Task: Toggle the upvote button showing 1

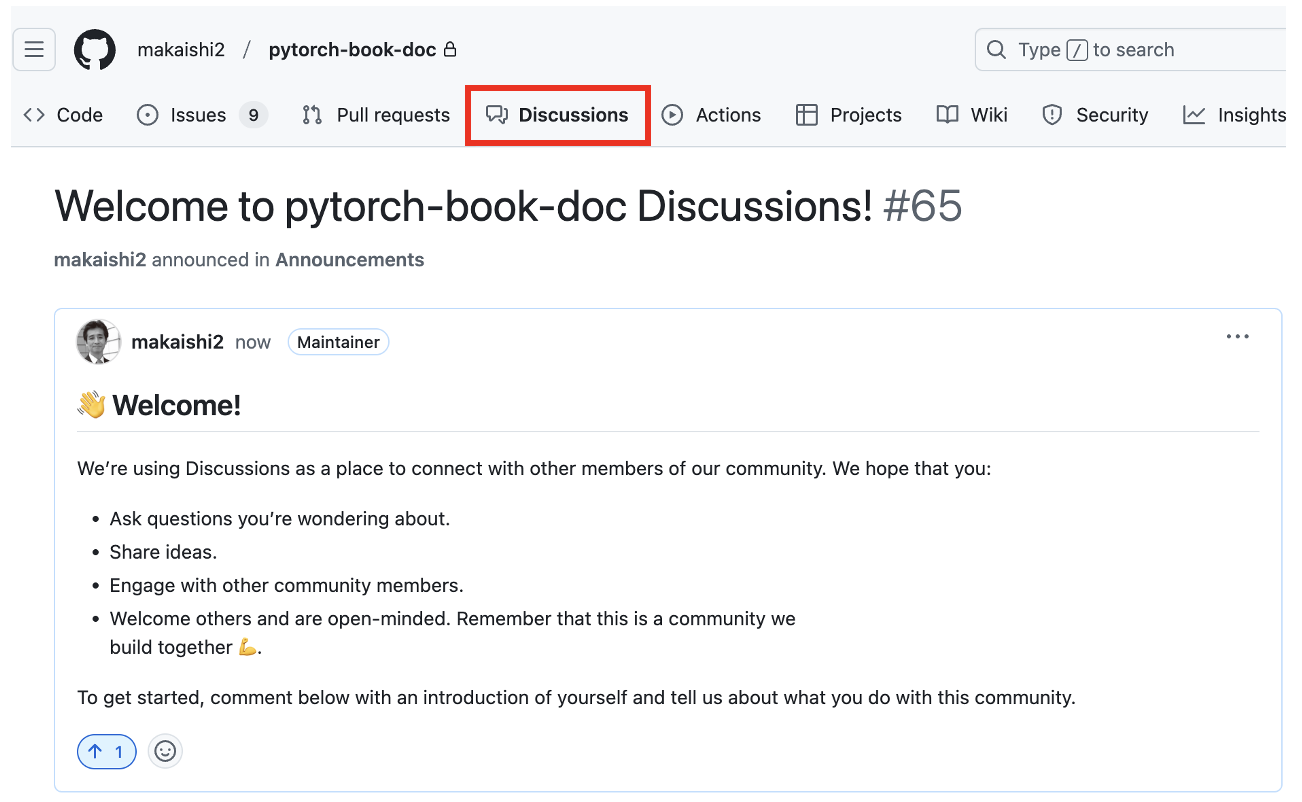Action: click(107, 751)
